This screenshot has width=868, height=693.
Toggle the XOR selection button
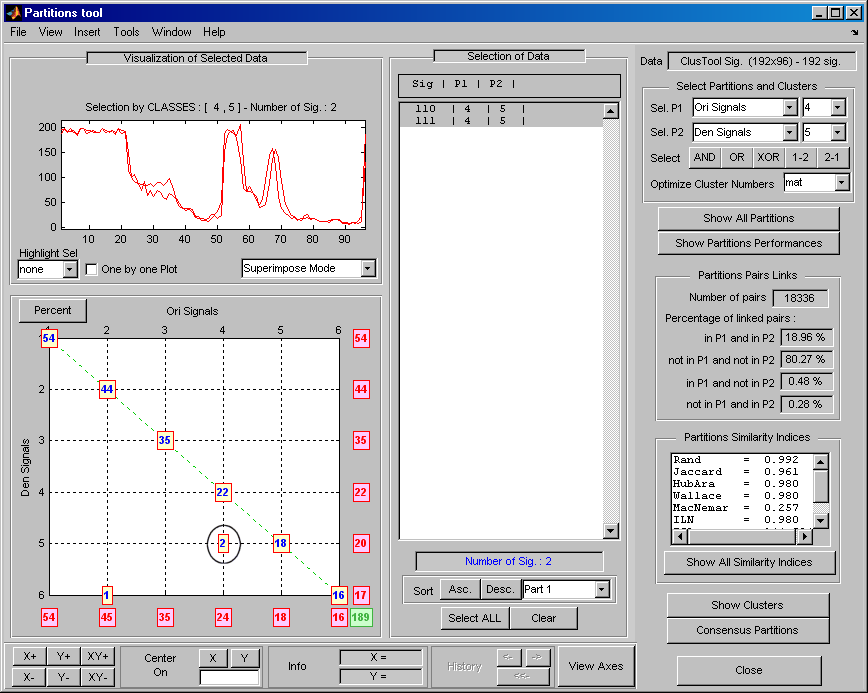(768, 158)
